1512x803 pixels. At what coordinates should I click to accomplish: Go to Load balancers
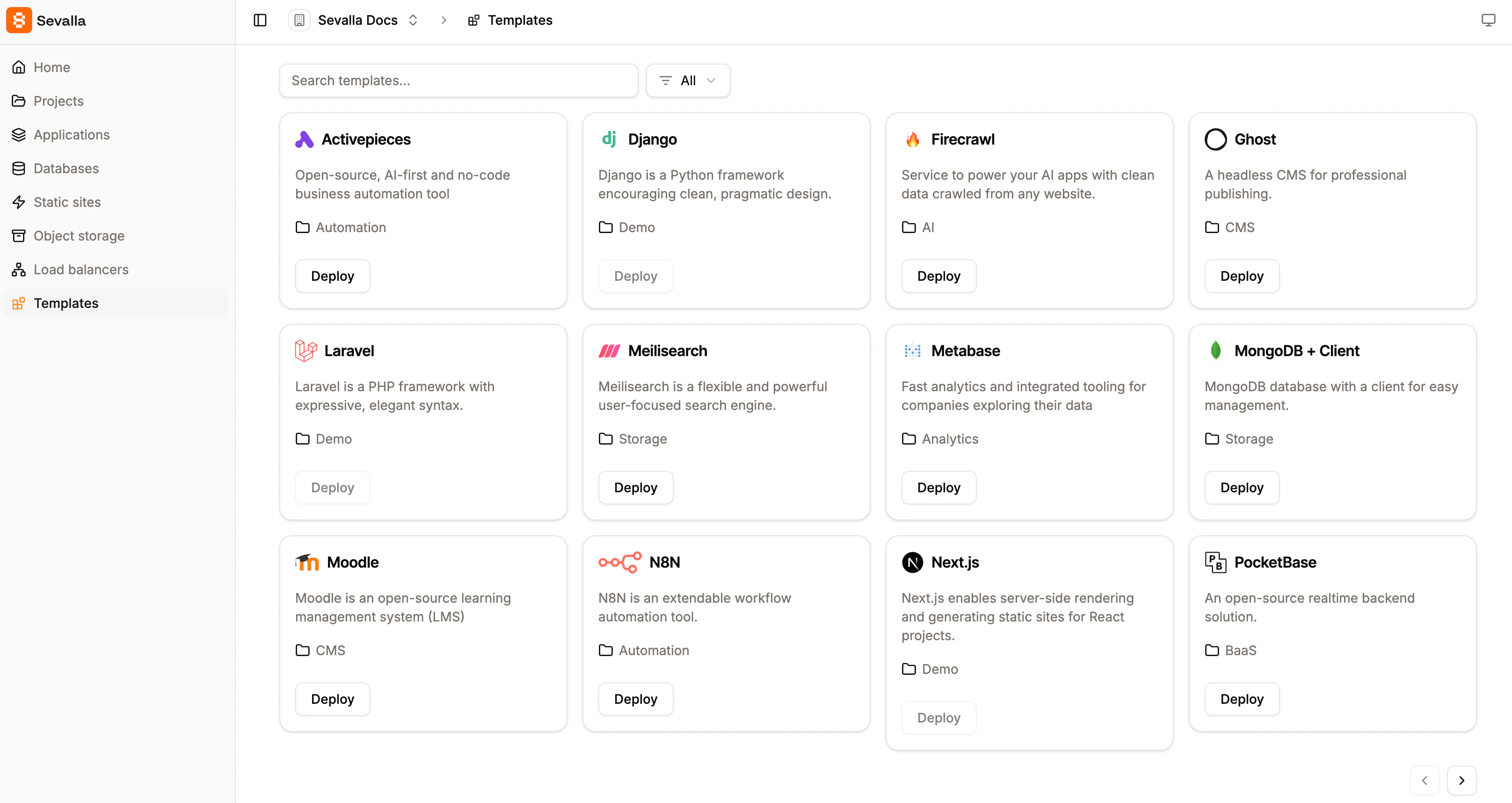coord(115,270)
